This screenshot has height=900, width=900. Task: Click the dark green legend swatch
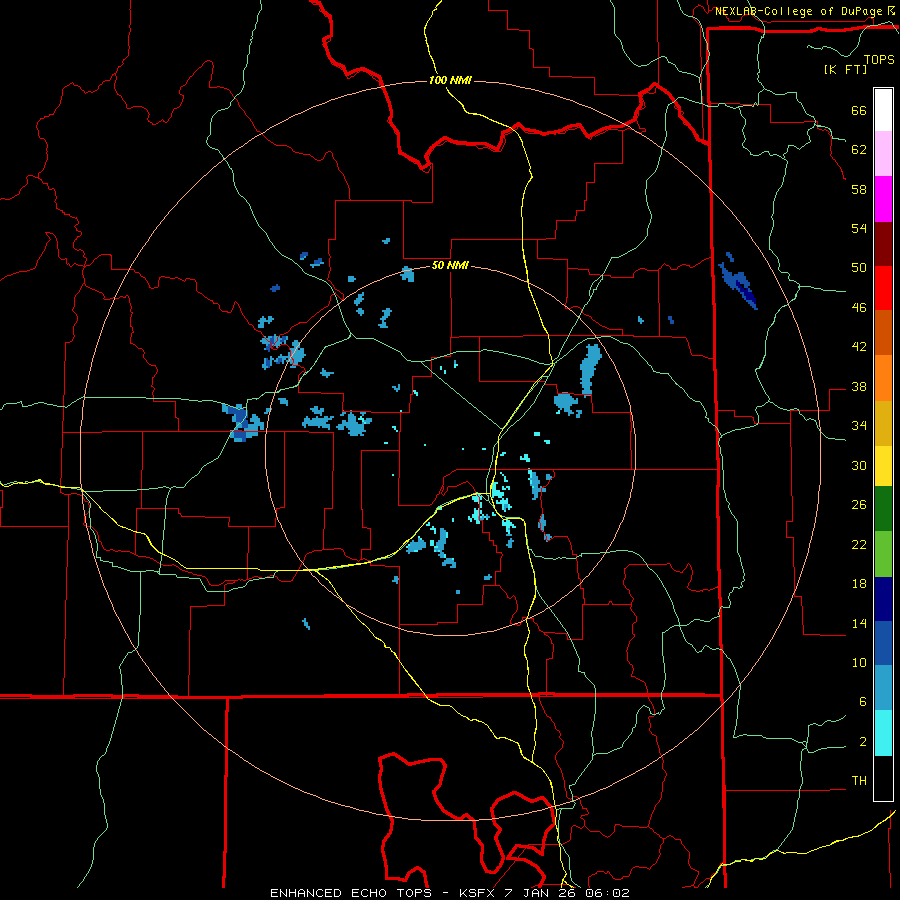(883, 509)
